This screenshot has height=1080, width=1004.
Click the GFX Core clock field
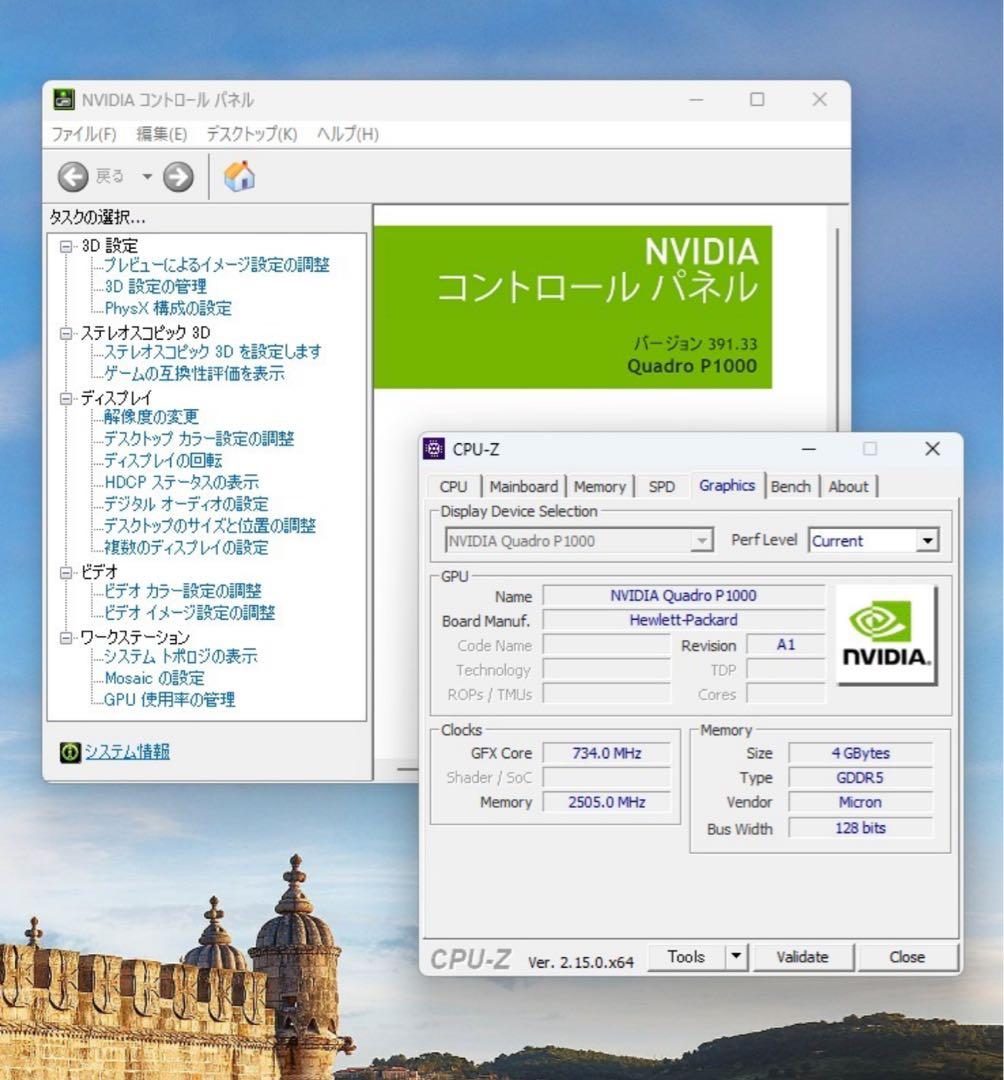tap(606, 753)
